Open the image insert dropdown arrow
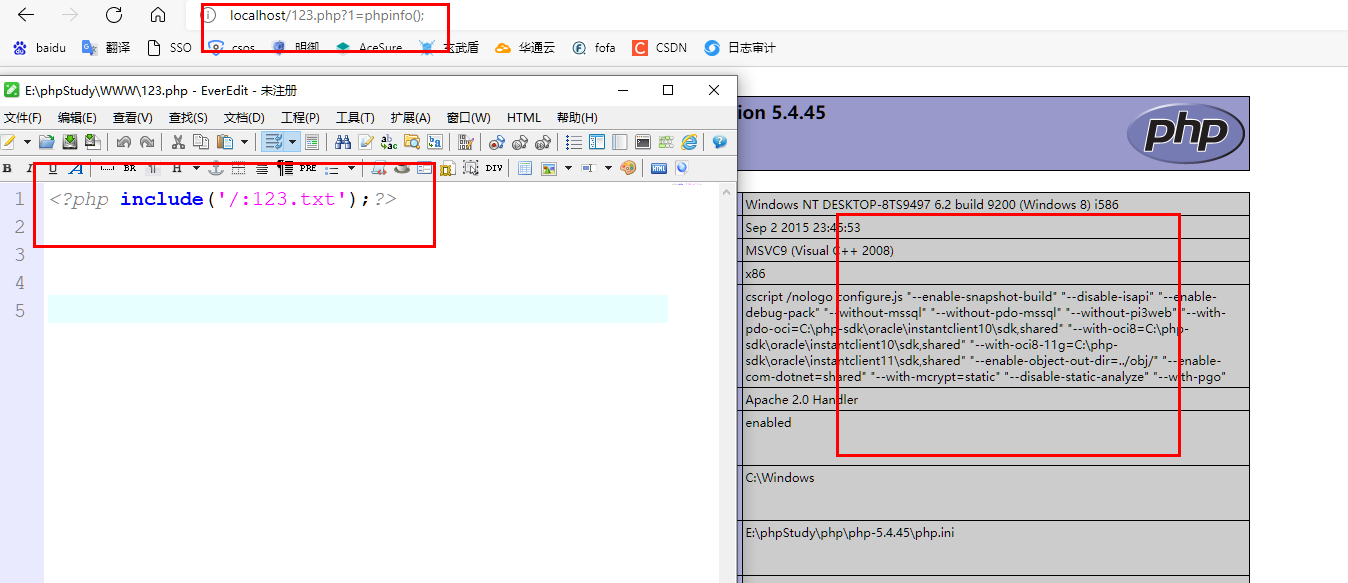 pos(568,168)
